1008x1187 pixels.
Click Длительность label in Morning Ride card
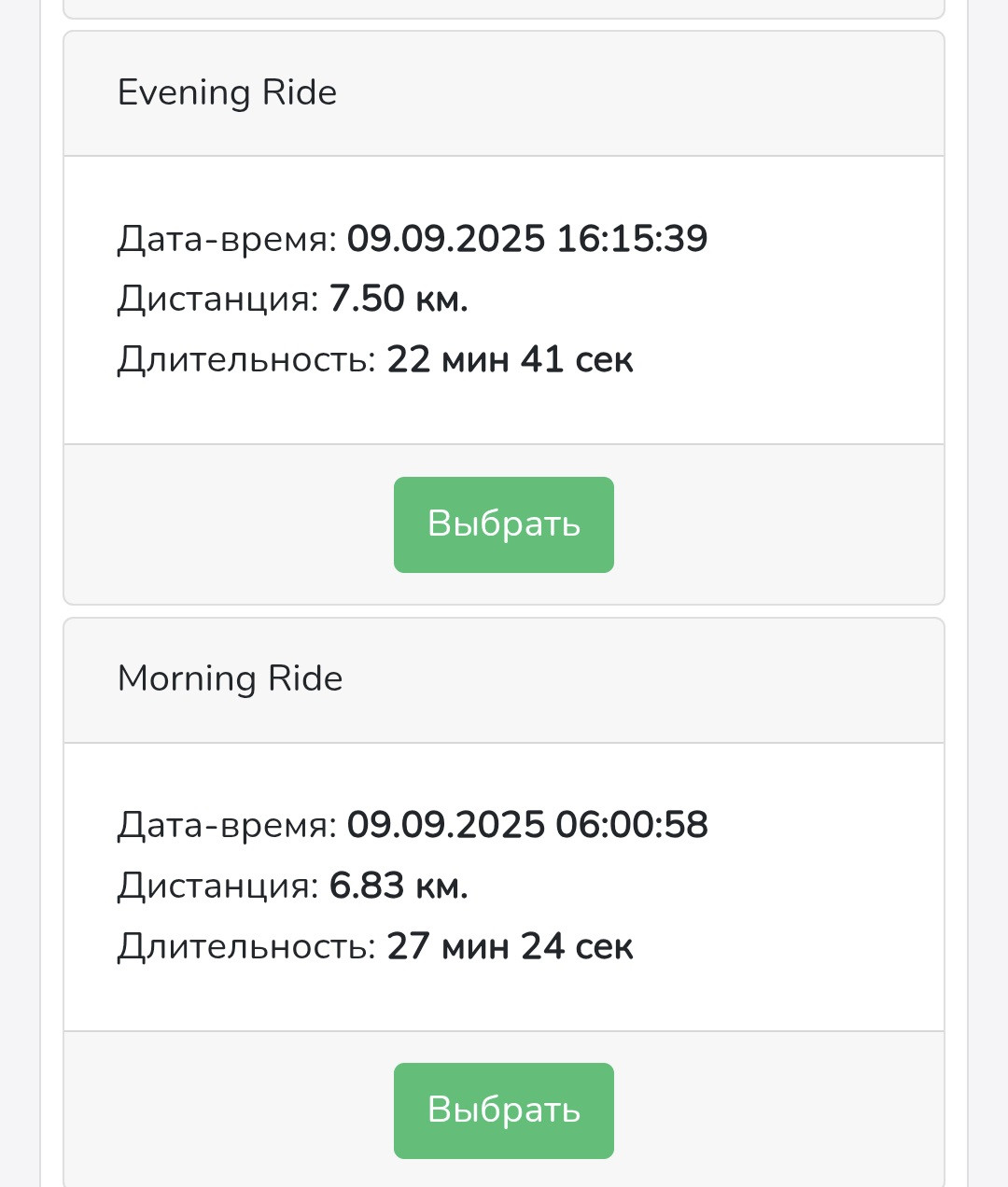pyautogui.click(x=246, y=947)
